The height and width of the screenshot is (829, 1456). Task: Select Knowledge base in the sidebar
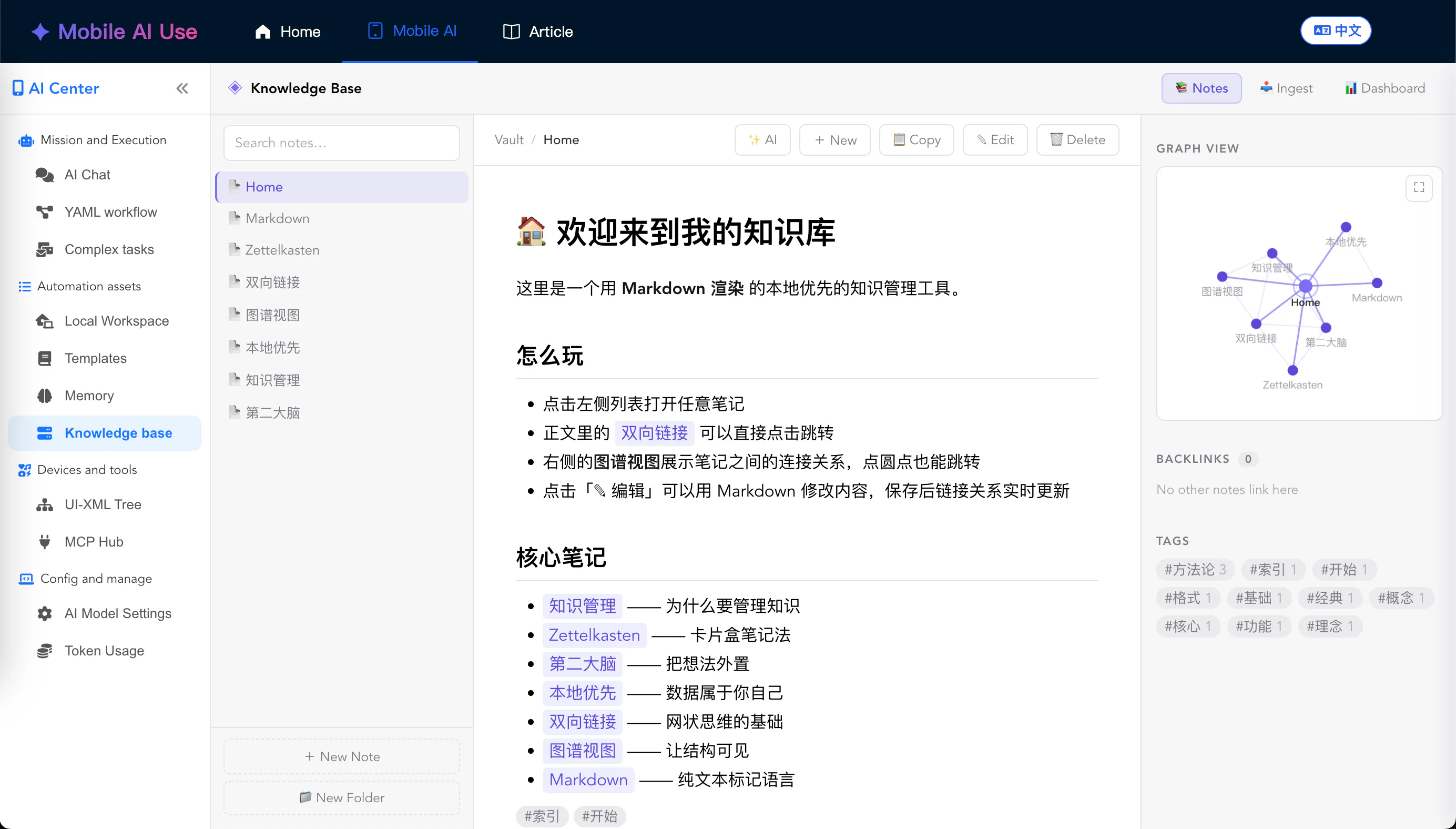tap(105, 433)
